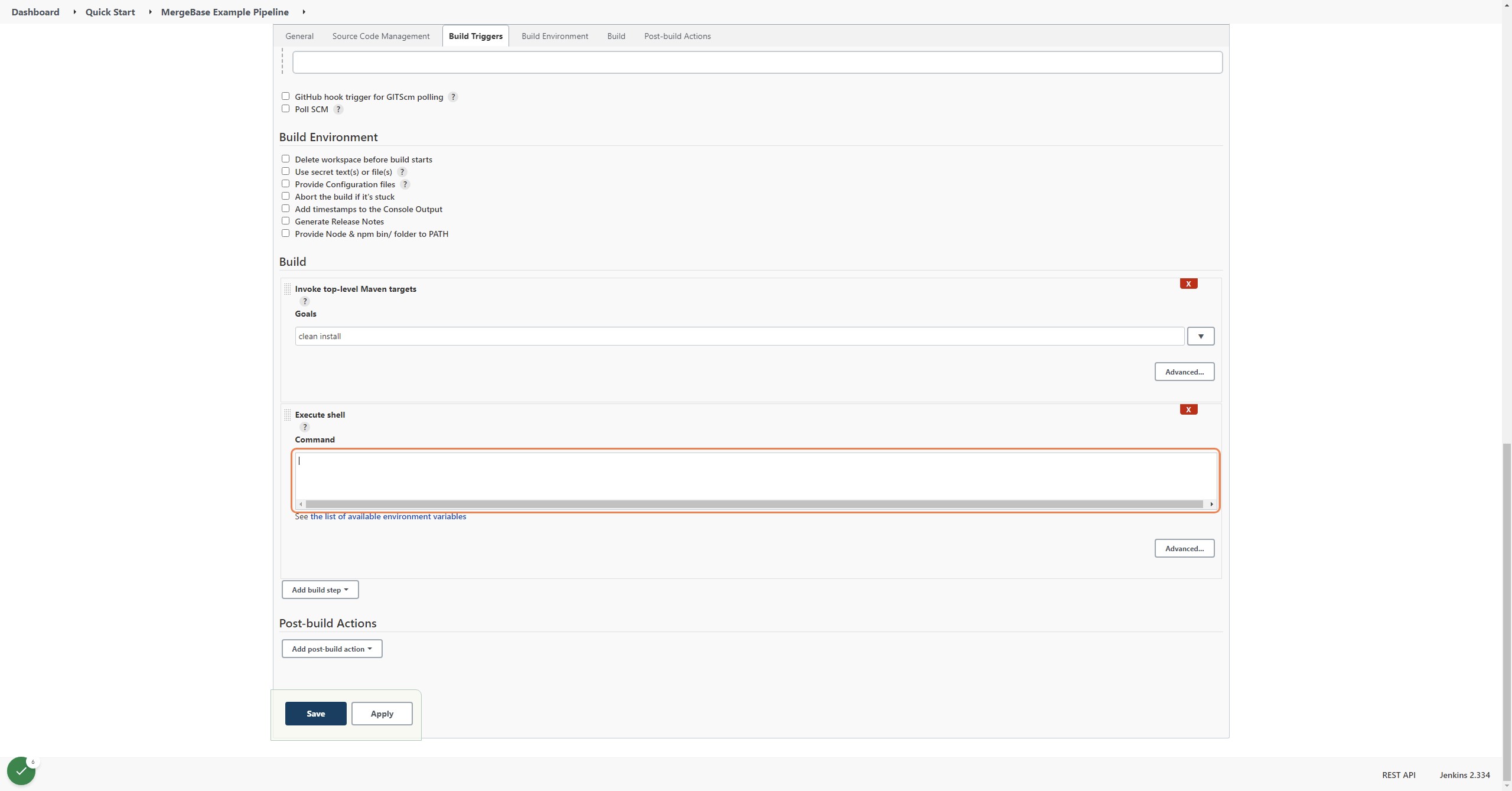Screen dimensions: 1512x791
Task: Grab drag handle of Execute shell step
Action: pos(287,415)
